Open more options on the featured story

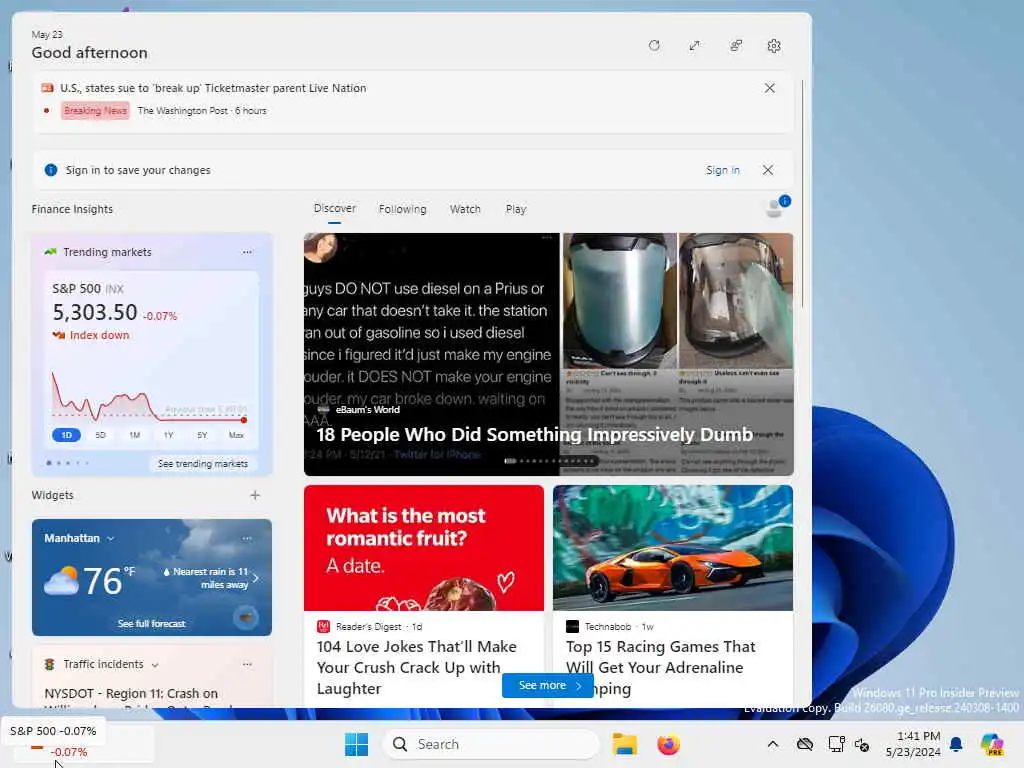547,240
